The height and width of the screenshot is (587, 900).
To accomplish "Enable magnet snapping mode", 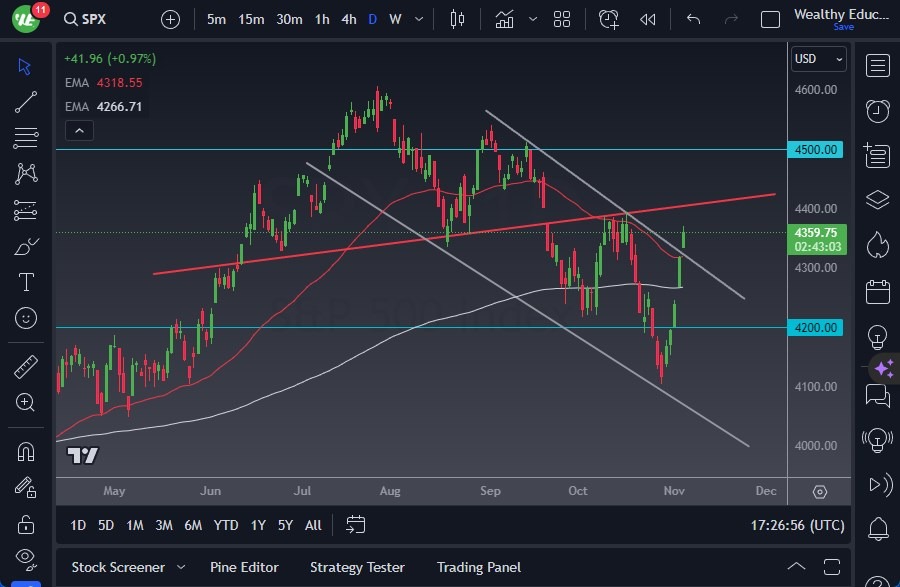I will coord(25,451).
